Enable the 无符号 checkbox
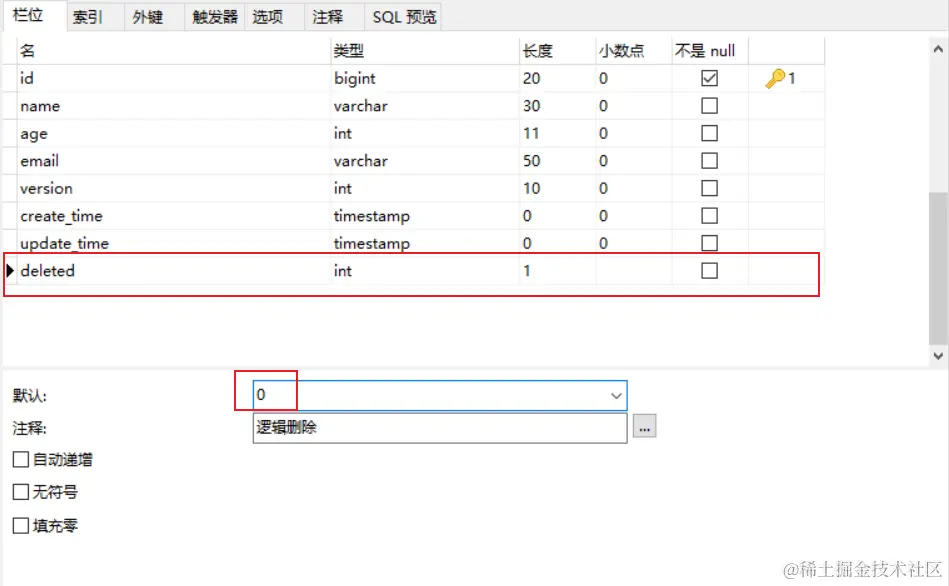 click(x=21, y=492)
